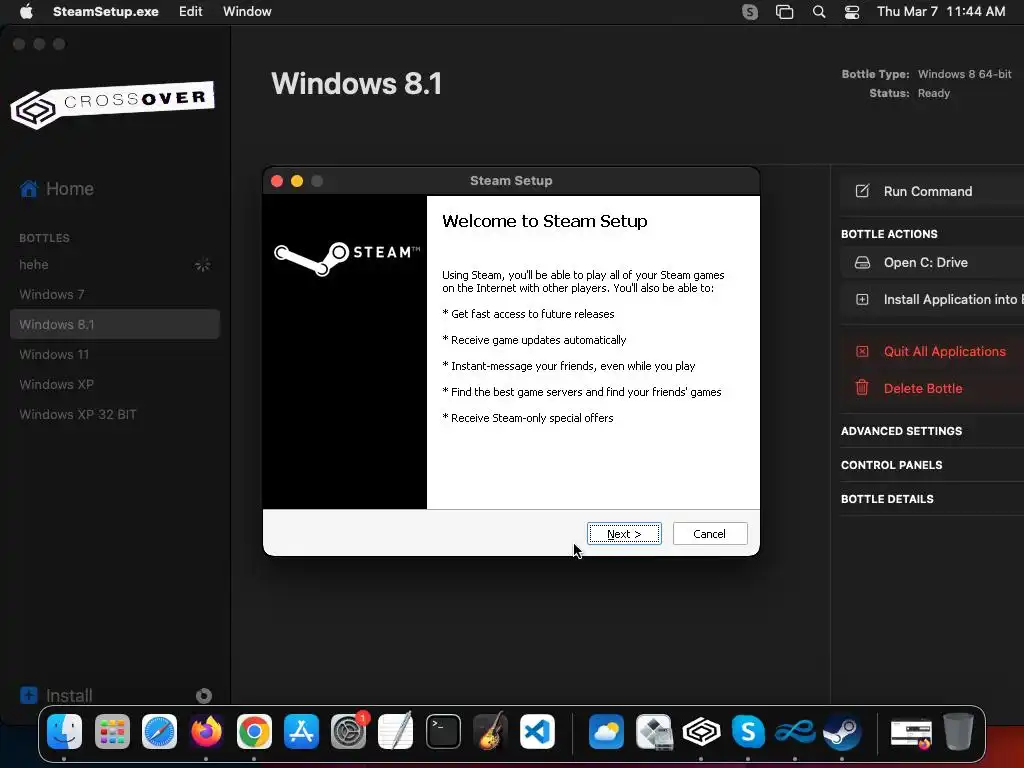Screen dimensions: 1024x768
Task: Click the progress indicator beside Install
Action: click(x=204, y=696)
